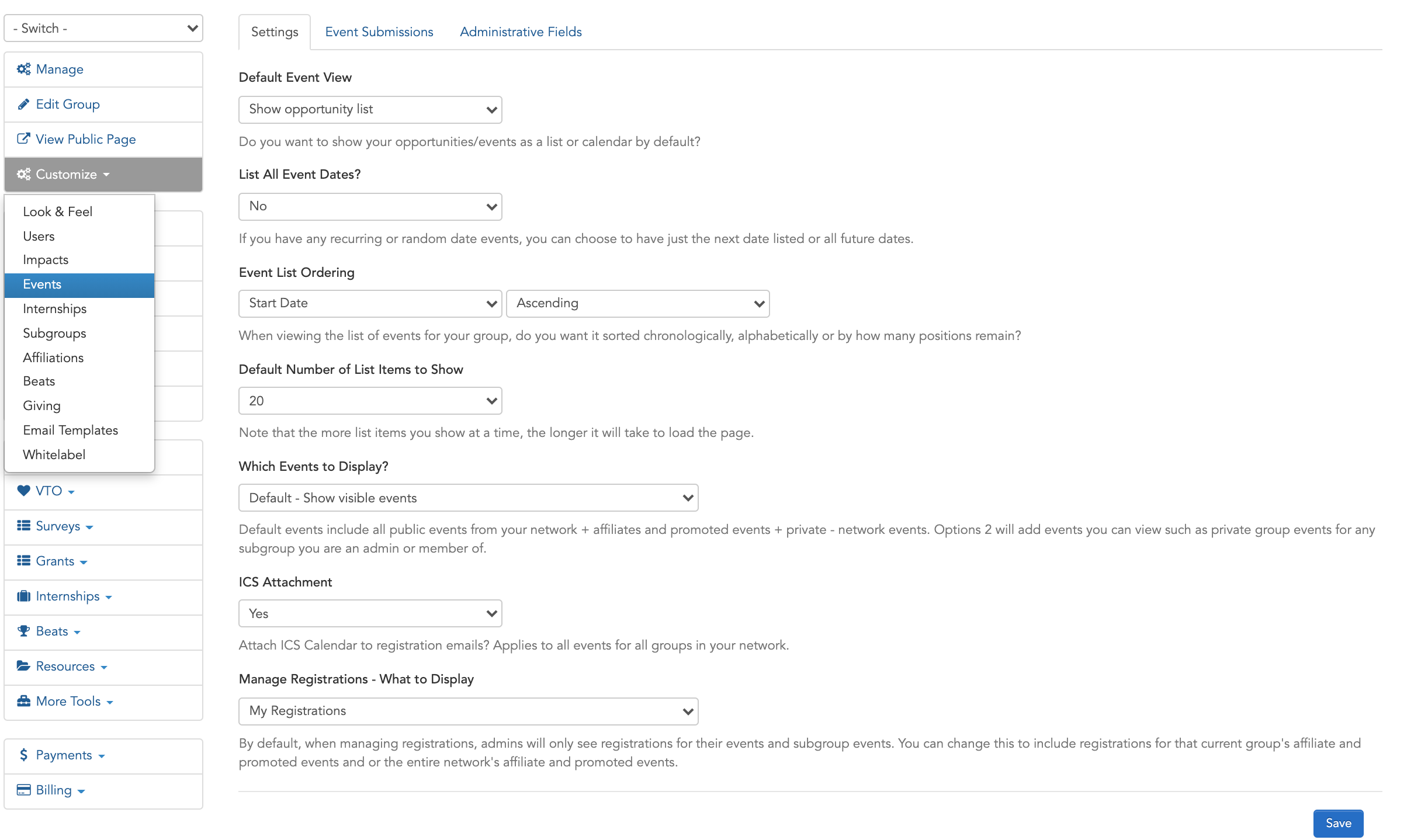Expand the ICS Attachment Yes dropdown
Screen dimensions: 1428x840
coord(370,613)
